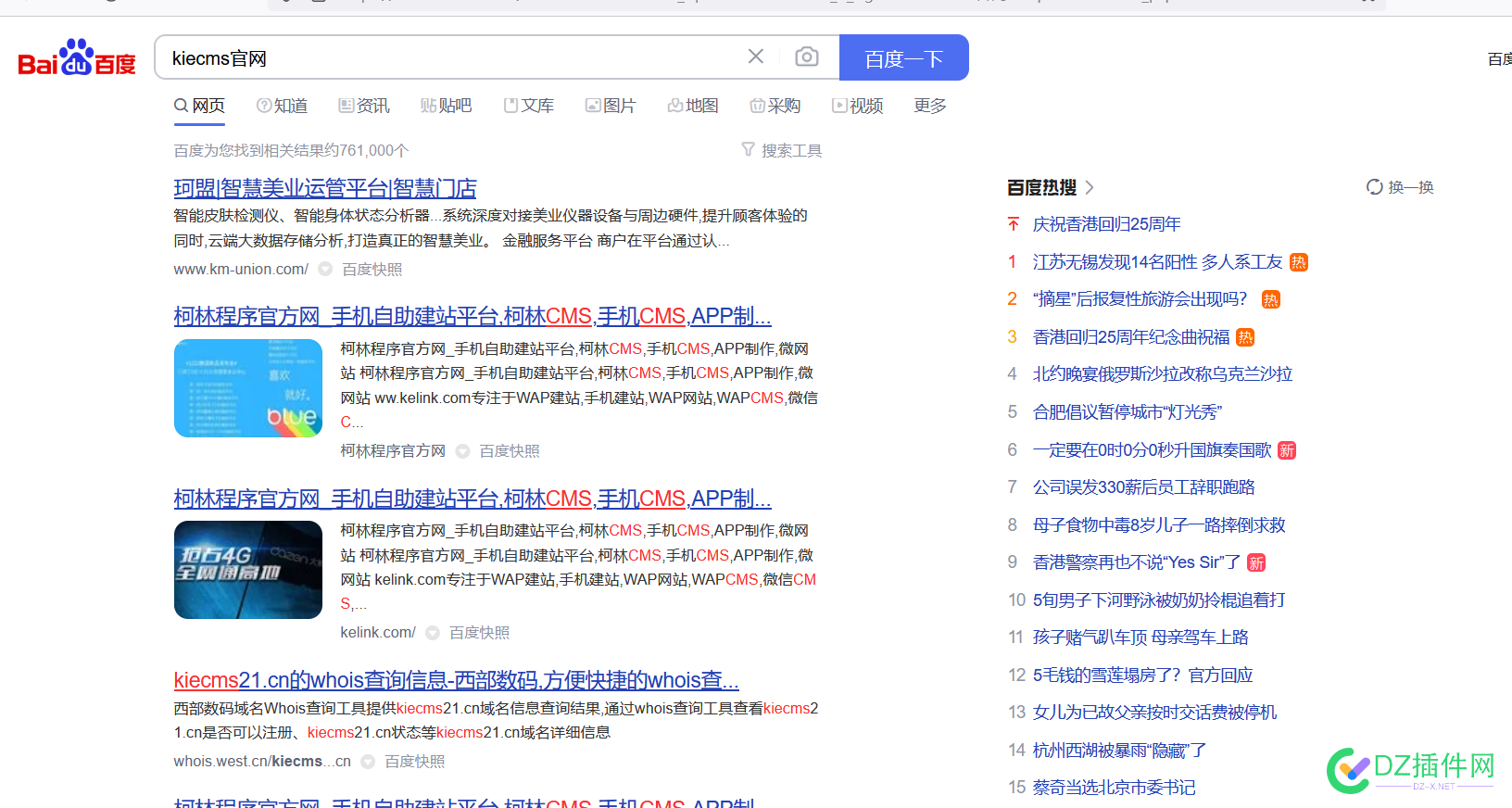The image size is (1512, 808).
Task: Open 5毛钱的雪莲塌房了? 官方回应
Action: tap(1143, 675)
